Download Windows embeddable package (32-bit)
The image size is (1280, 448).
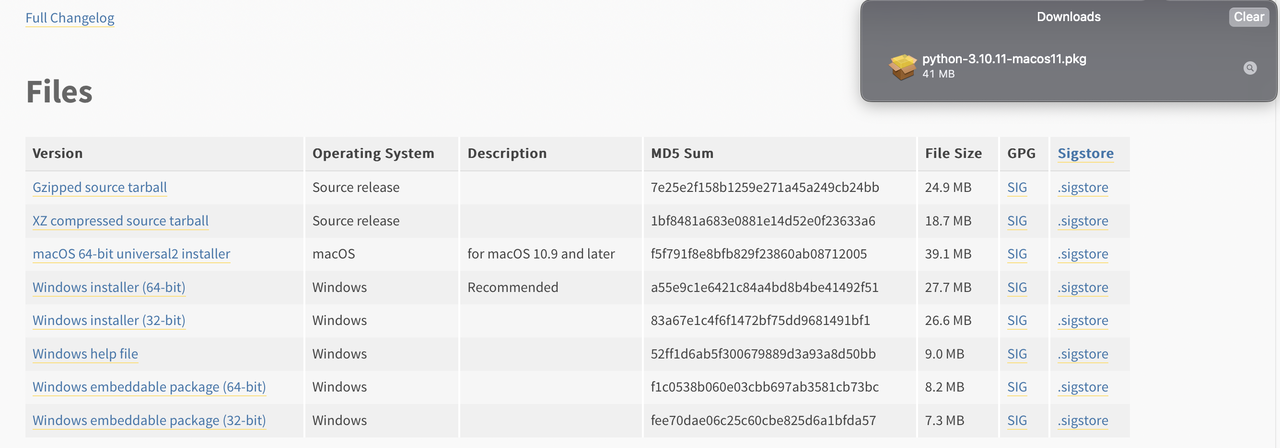click(x=150, y=420)
